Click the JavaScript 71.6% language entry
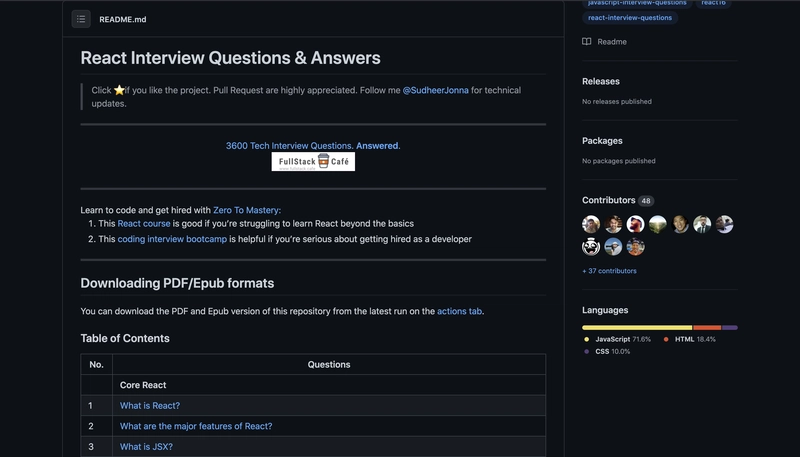The image size is (800, 457). (x=617, y=339)
